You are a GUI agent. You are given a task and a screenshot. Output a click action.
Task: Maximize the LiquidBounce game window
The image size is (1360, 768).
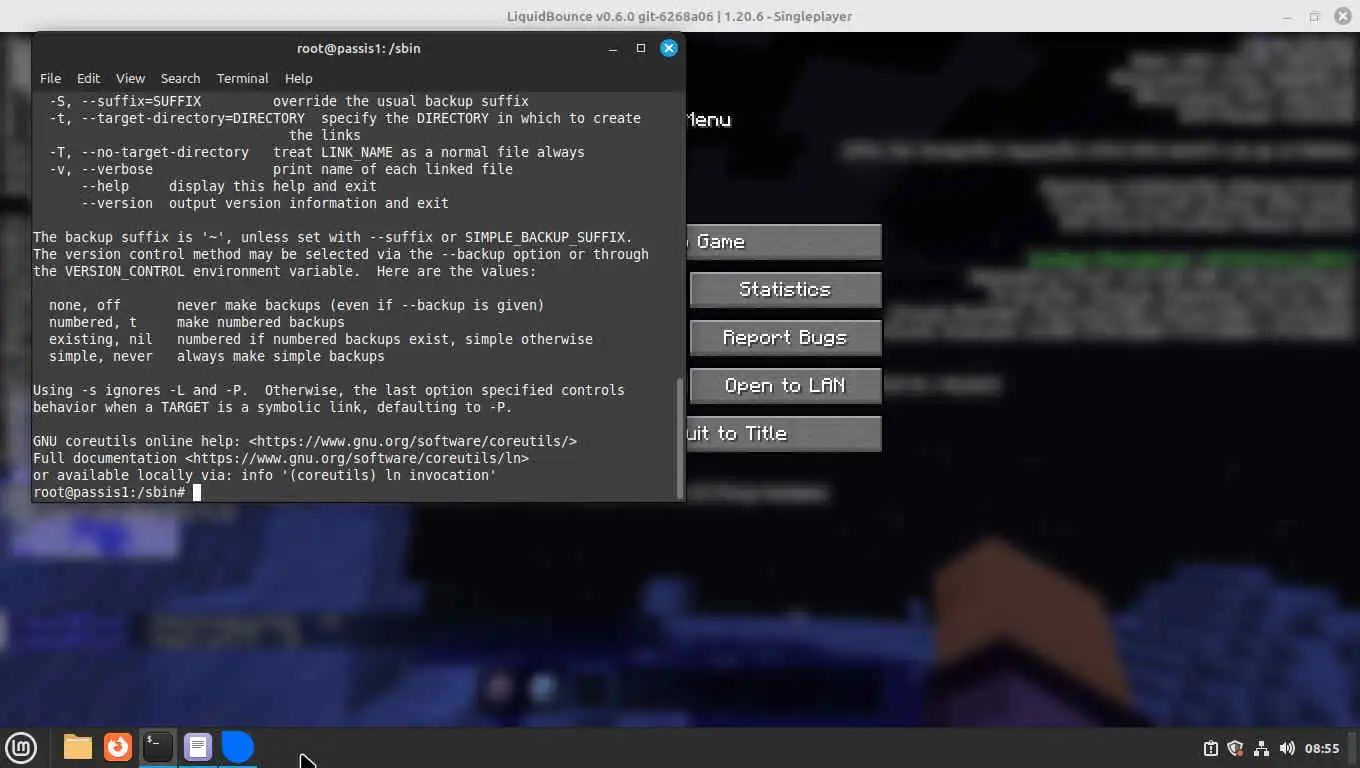pos(1314,16)
